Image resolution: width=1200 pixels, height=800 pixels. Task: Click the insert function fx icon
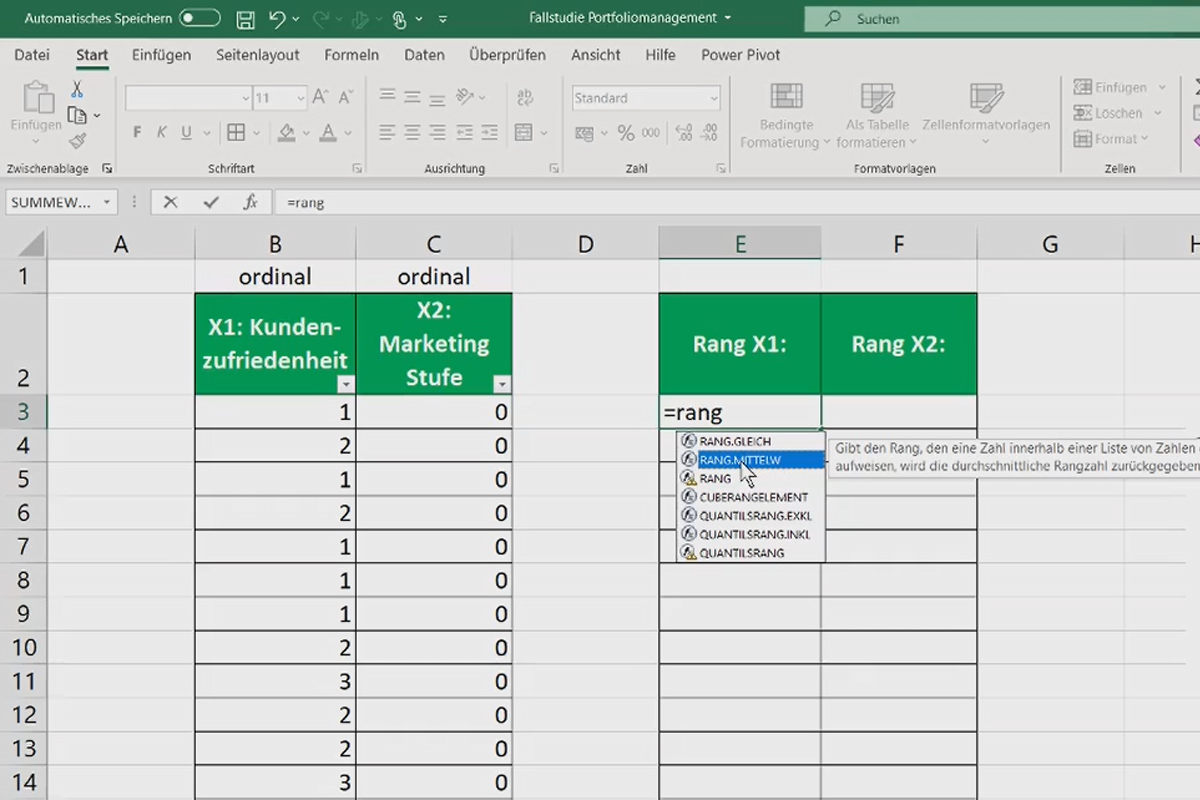[251, 202]
